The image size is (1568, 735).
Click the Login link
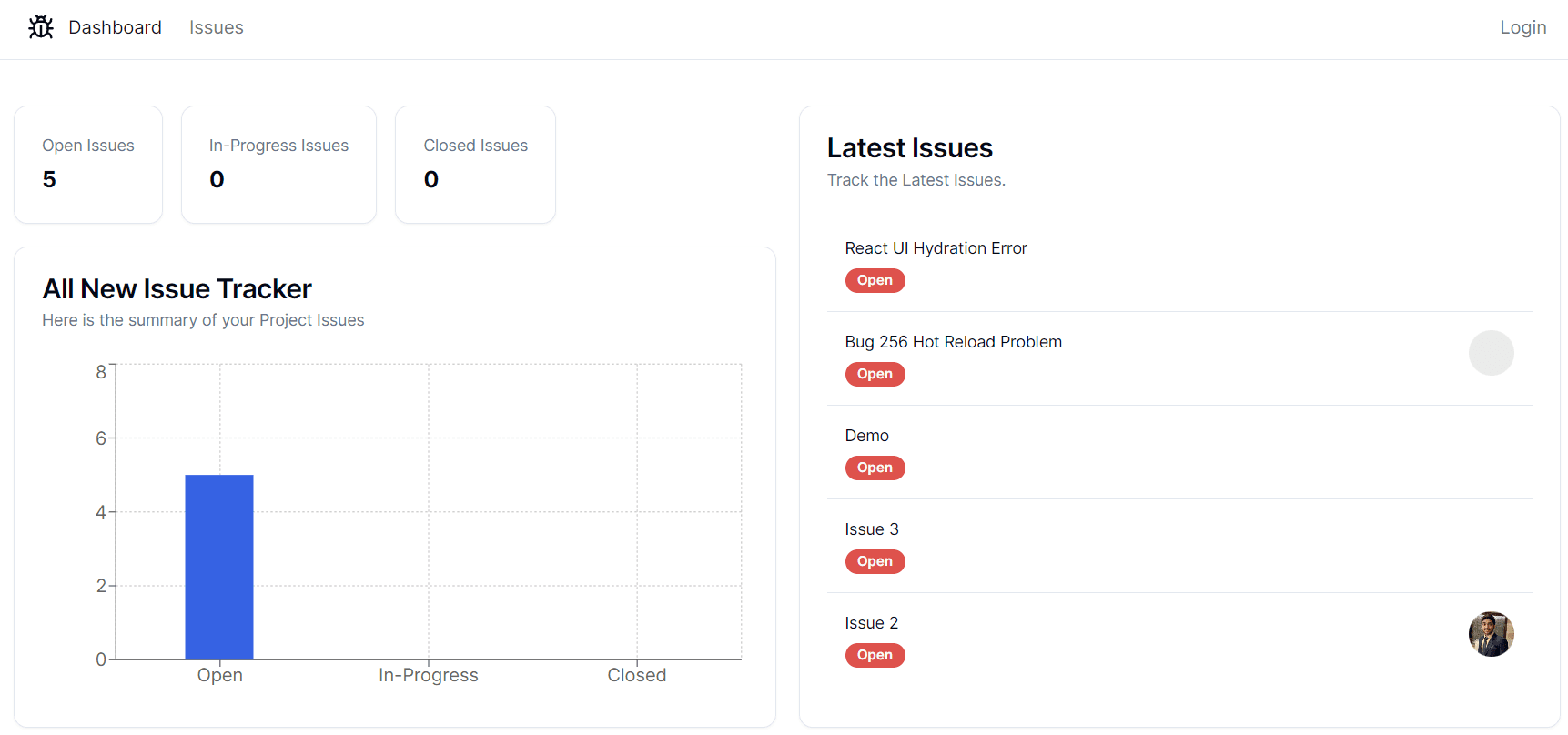pos(1522,27)
